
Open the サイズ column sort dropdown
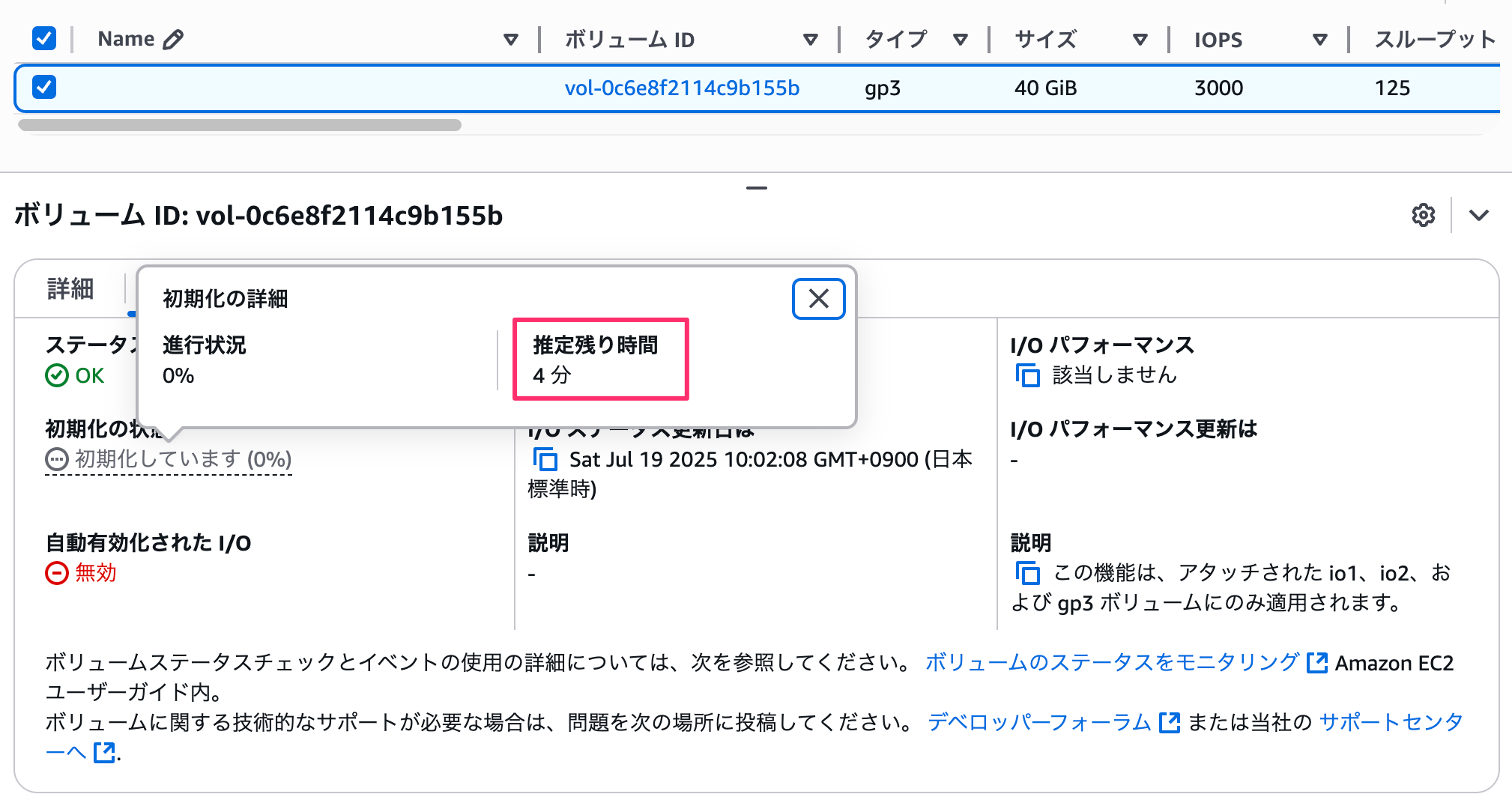click(1140, 39)
